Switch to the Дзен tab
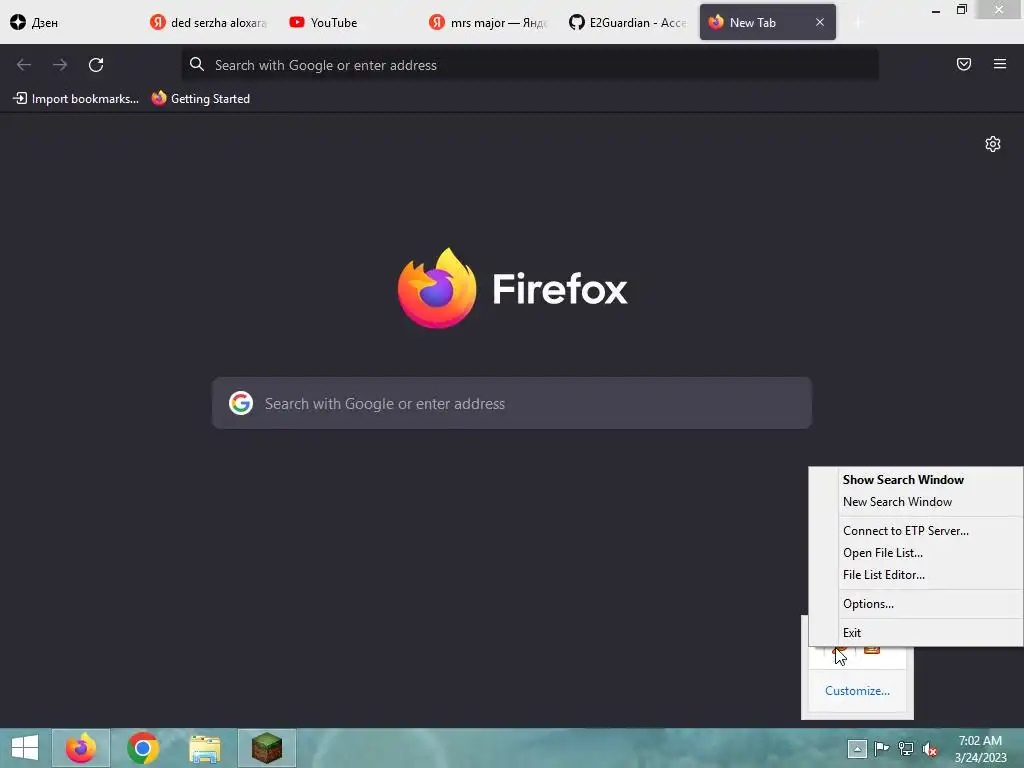1024x768 pixels. [x=69, y=22]
